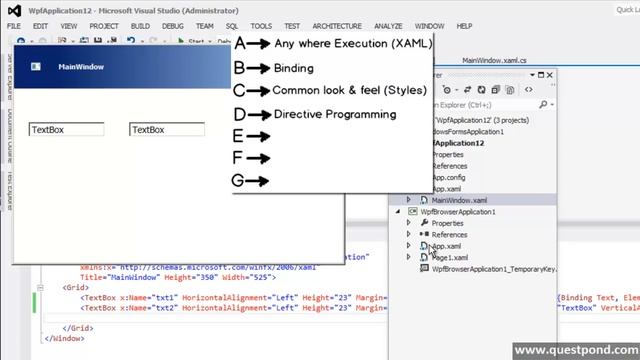
Task: Click the Save All toolbar icon
Action: [x=113, y=40]
